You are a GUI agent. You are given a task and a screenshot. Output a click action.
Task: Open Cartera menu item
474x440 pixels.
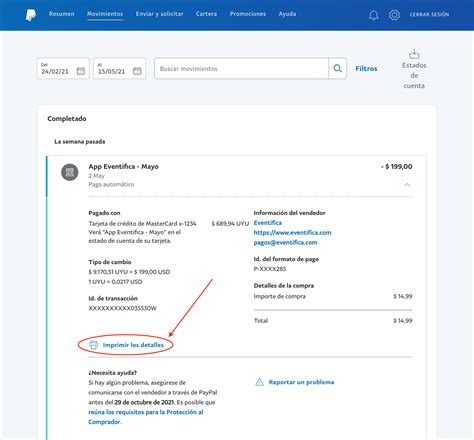coord(206,14)
